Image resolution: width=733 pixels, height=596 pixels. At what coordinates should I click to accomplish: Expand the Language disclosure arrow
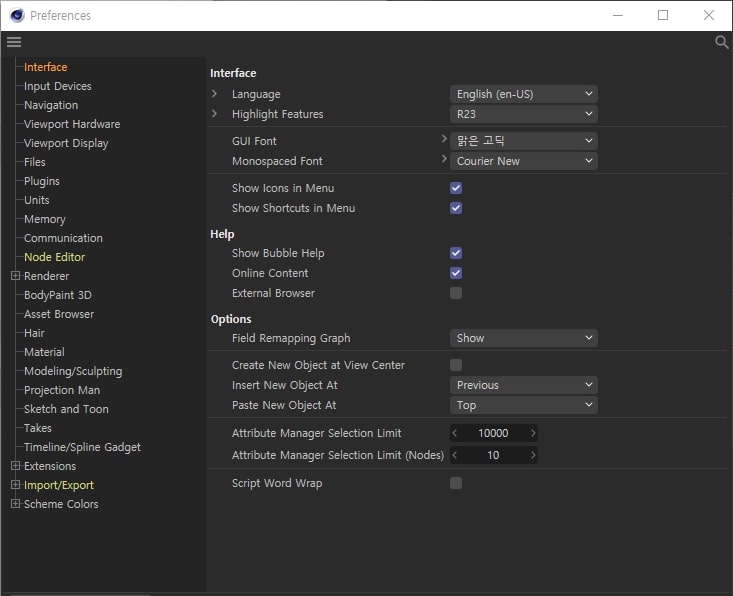click(214, 94)
